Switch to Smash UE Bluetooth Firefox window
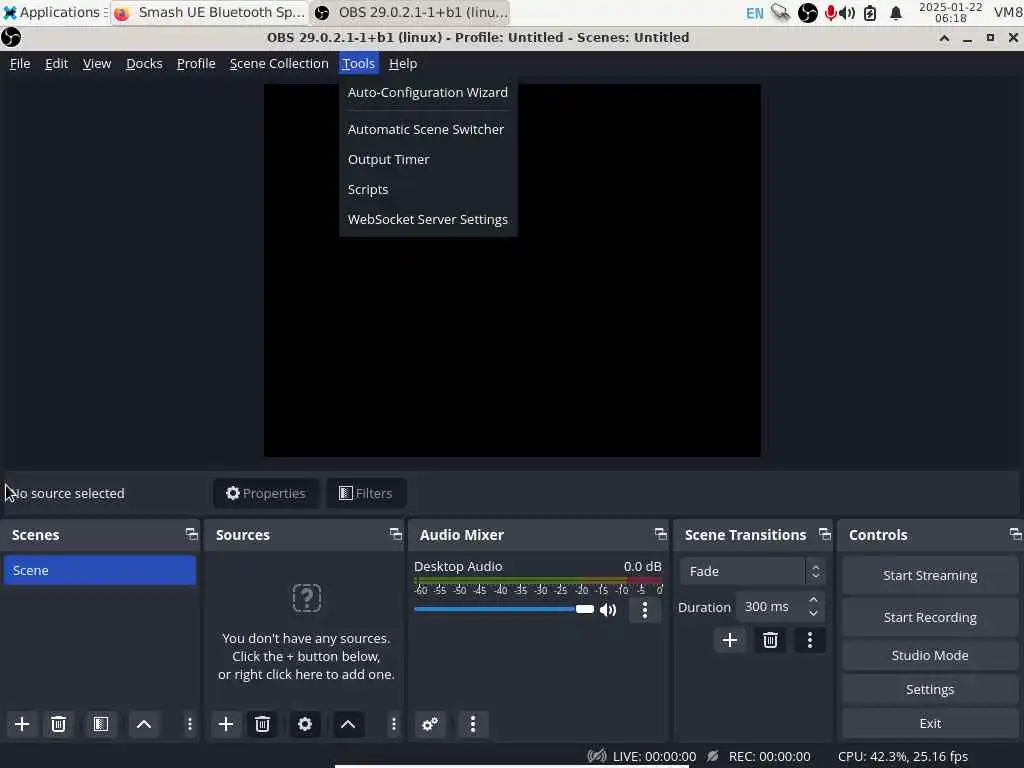The height and width of the screenshot is (768, 1024). tap(209, 12)
